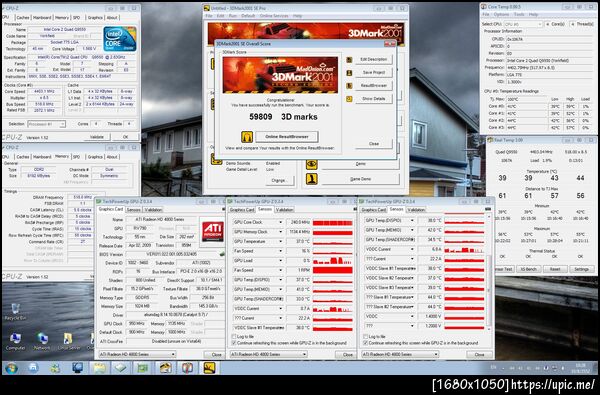
Task: Click the Show Details yellow icon
Action: pyautogui.click(x=349, y=99)
